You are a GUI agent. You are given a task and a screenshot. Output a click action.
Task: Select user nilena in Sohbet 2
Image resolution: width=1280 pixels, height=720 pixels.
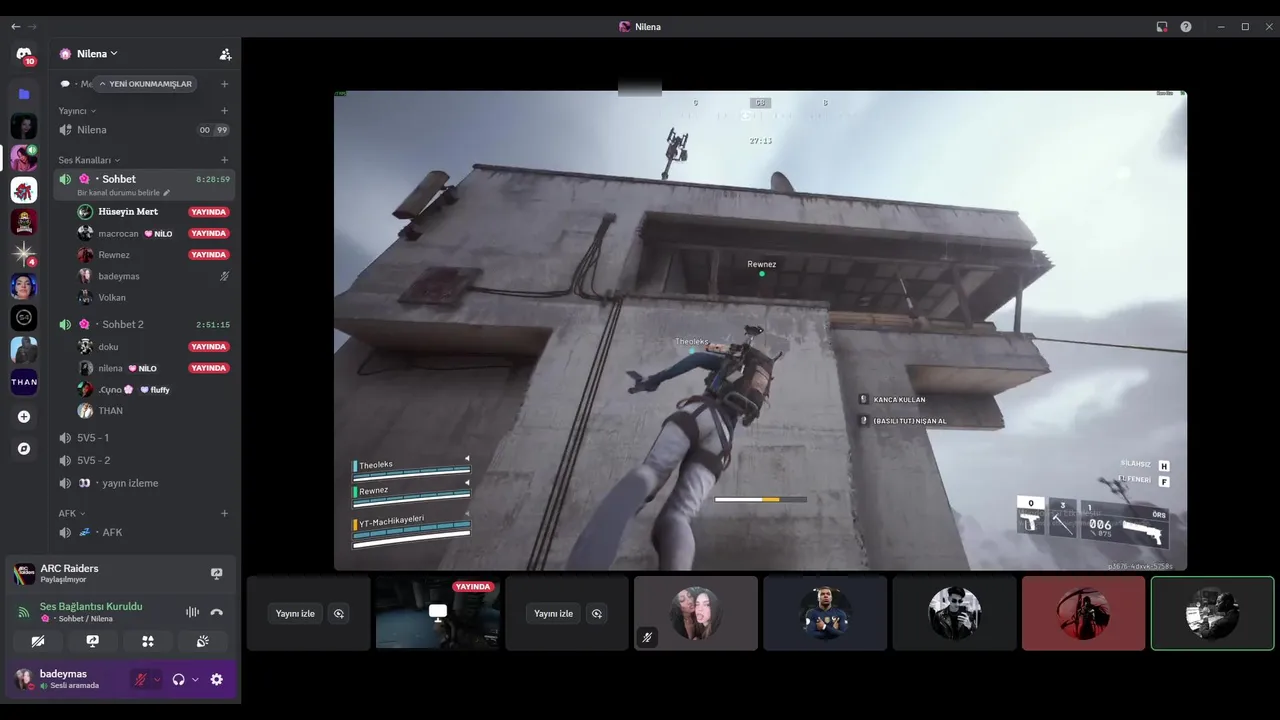[153, 368]
